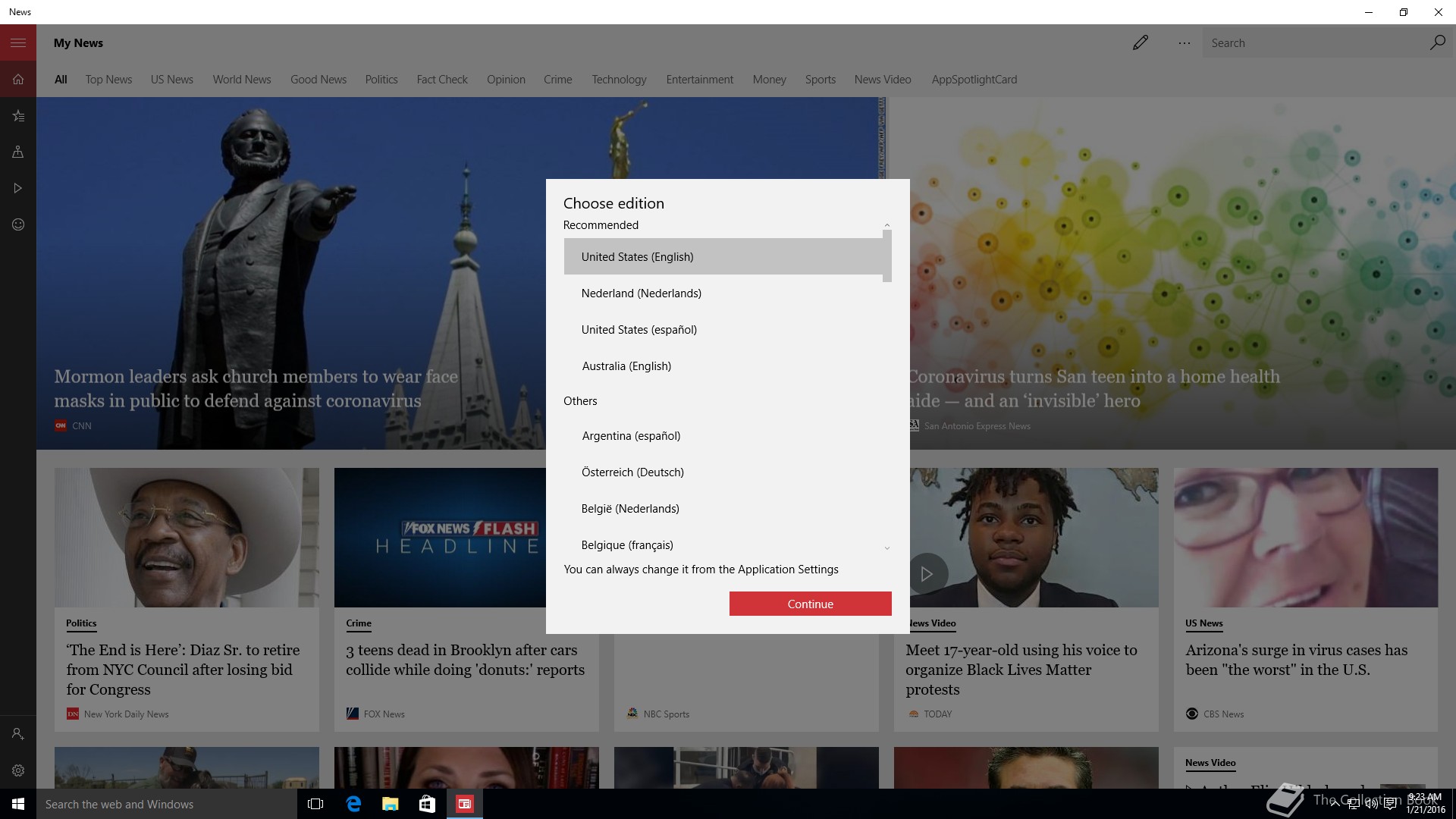Switch to Entertainment tab

point(700,80)
